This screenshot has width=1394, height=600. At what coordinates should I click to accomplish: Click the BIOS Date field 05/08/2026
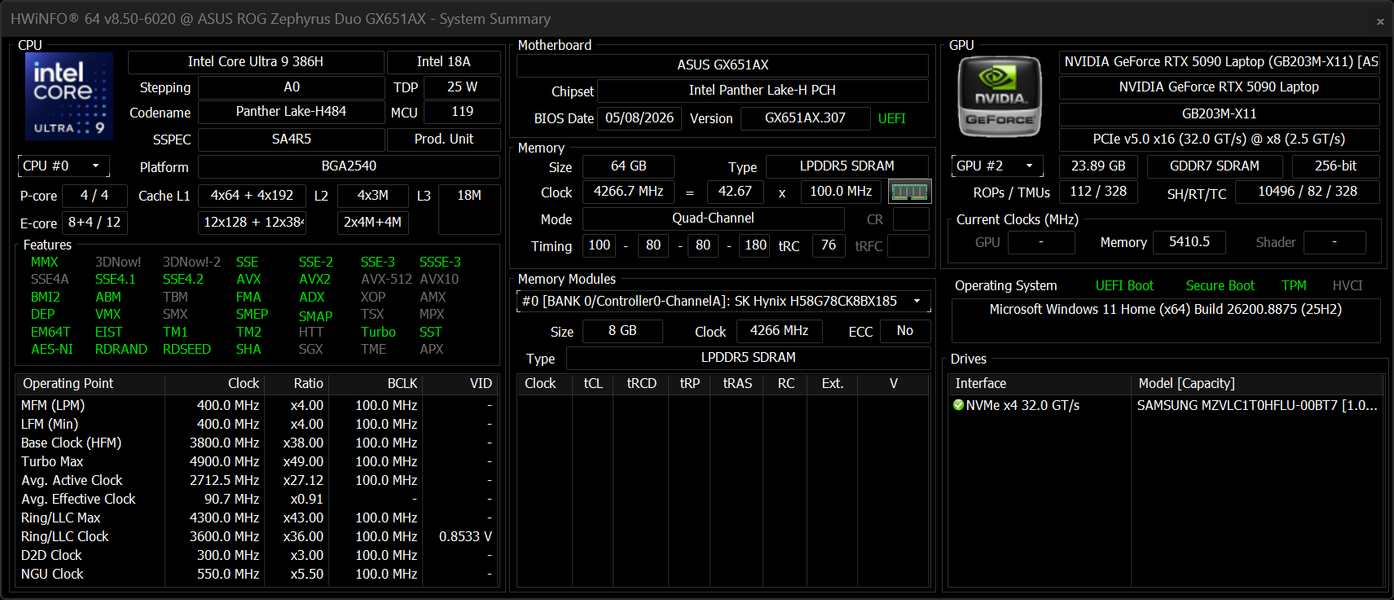639,118
